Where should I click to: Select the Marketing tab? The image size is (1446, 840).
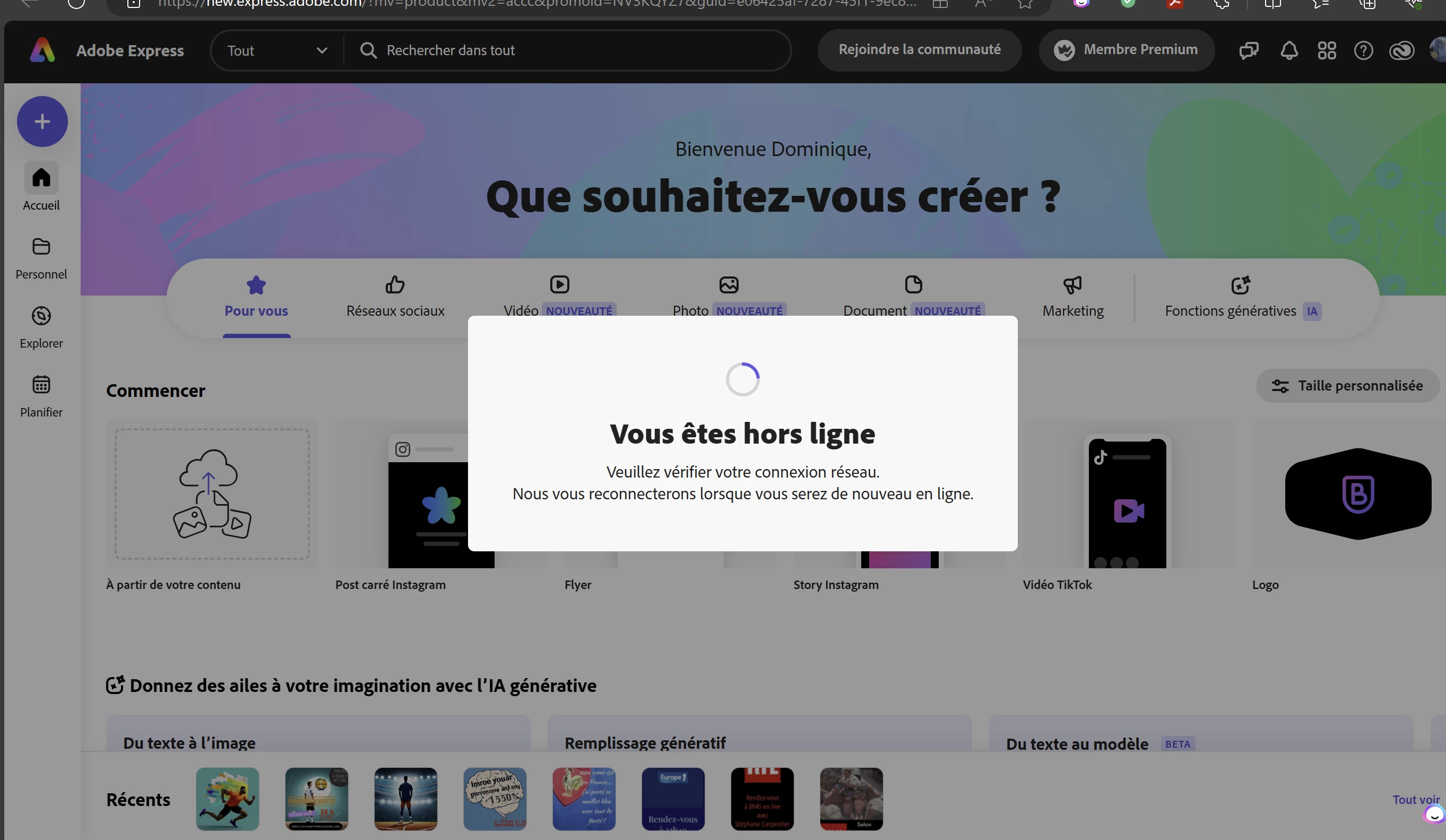point(1072,297)
